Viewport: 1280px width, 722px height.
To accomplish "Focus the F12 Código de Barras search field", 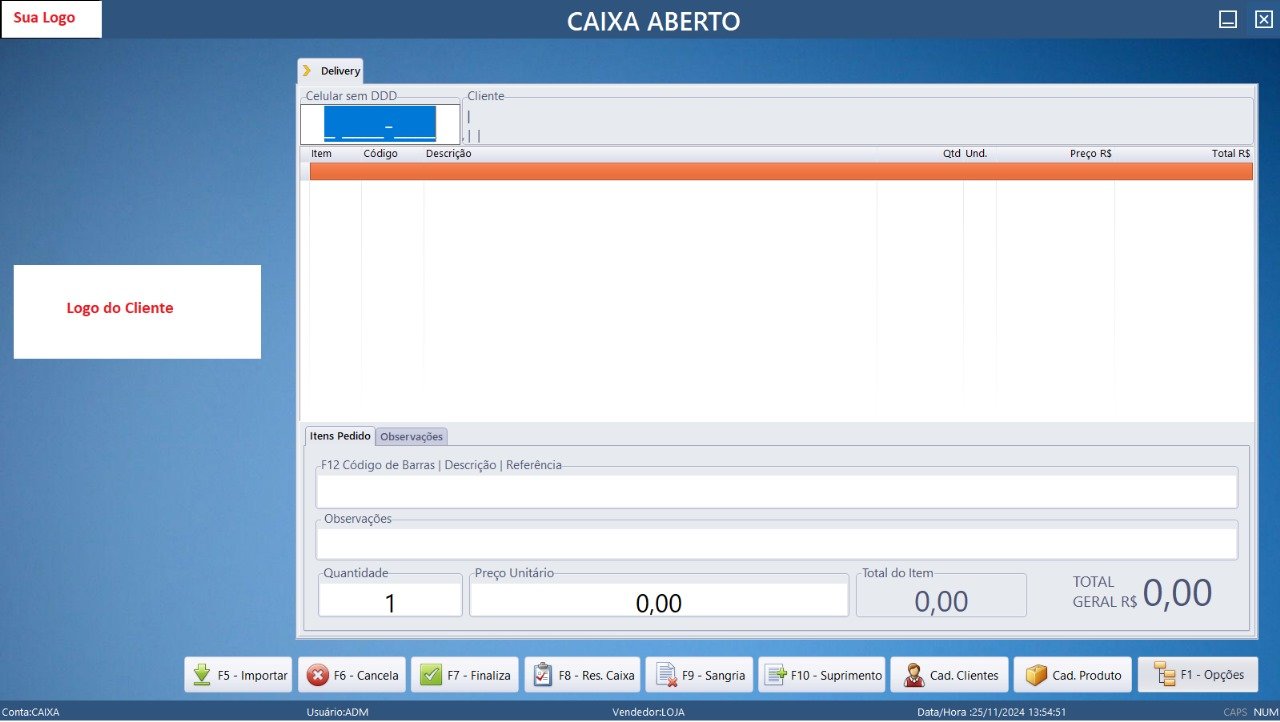I will tap(776, 491).
